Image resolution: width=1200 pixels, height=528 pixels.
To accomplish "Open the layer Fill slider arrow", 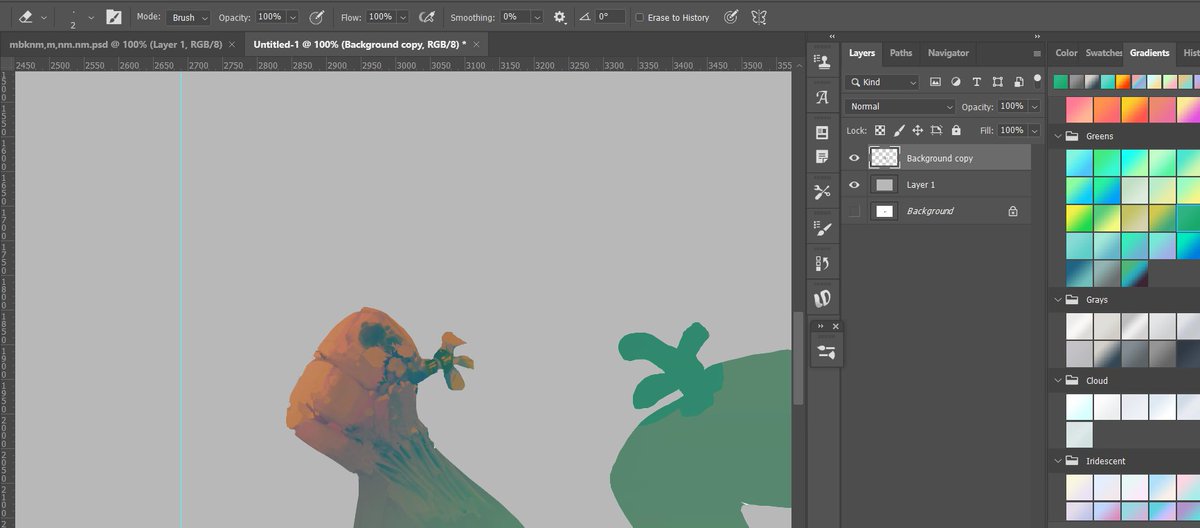I will (1034, 130).
